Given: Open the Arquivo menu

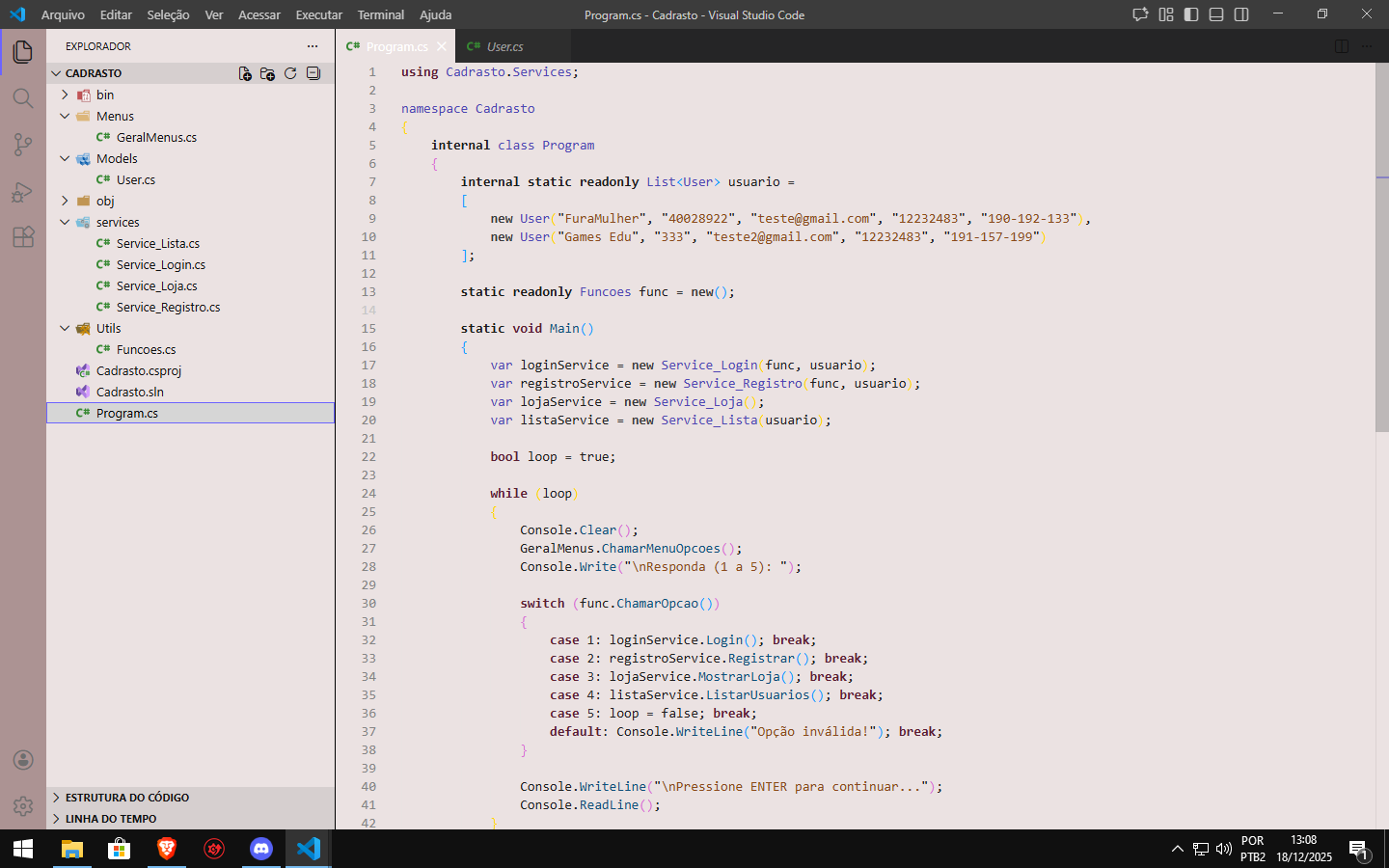Looking at the screenshot, I should (63, 14).
